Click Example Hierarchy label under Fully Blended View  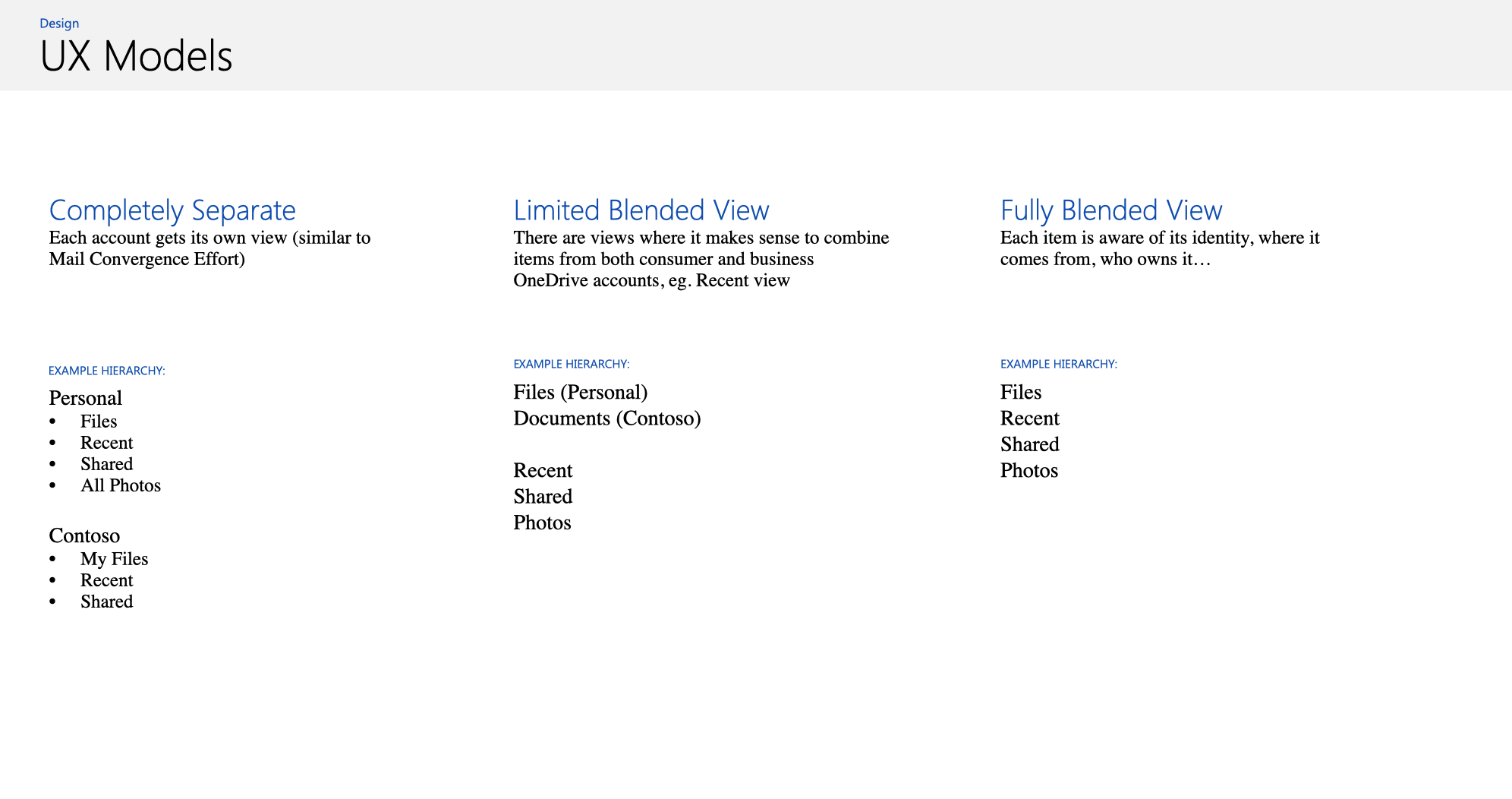tap(1059, 364)
